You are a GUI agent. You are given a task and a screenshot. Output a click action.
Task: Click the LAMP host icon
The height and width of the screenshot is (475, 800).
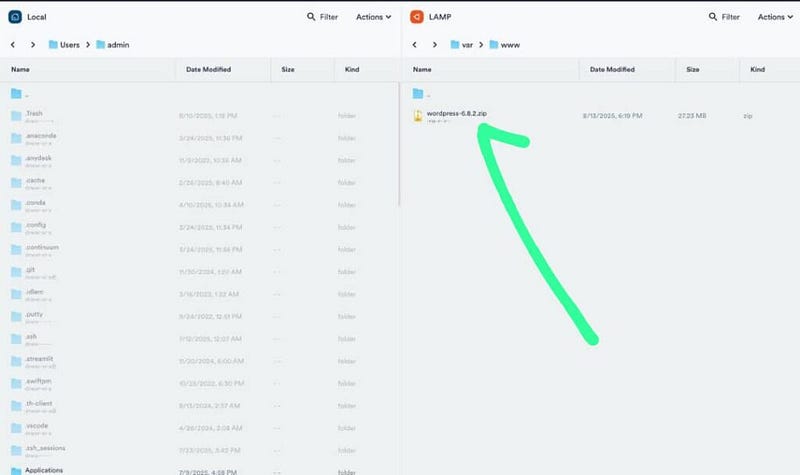tap(417, 17)
